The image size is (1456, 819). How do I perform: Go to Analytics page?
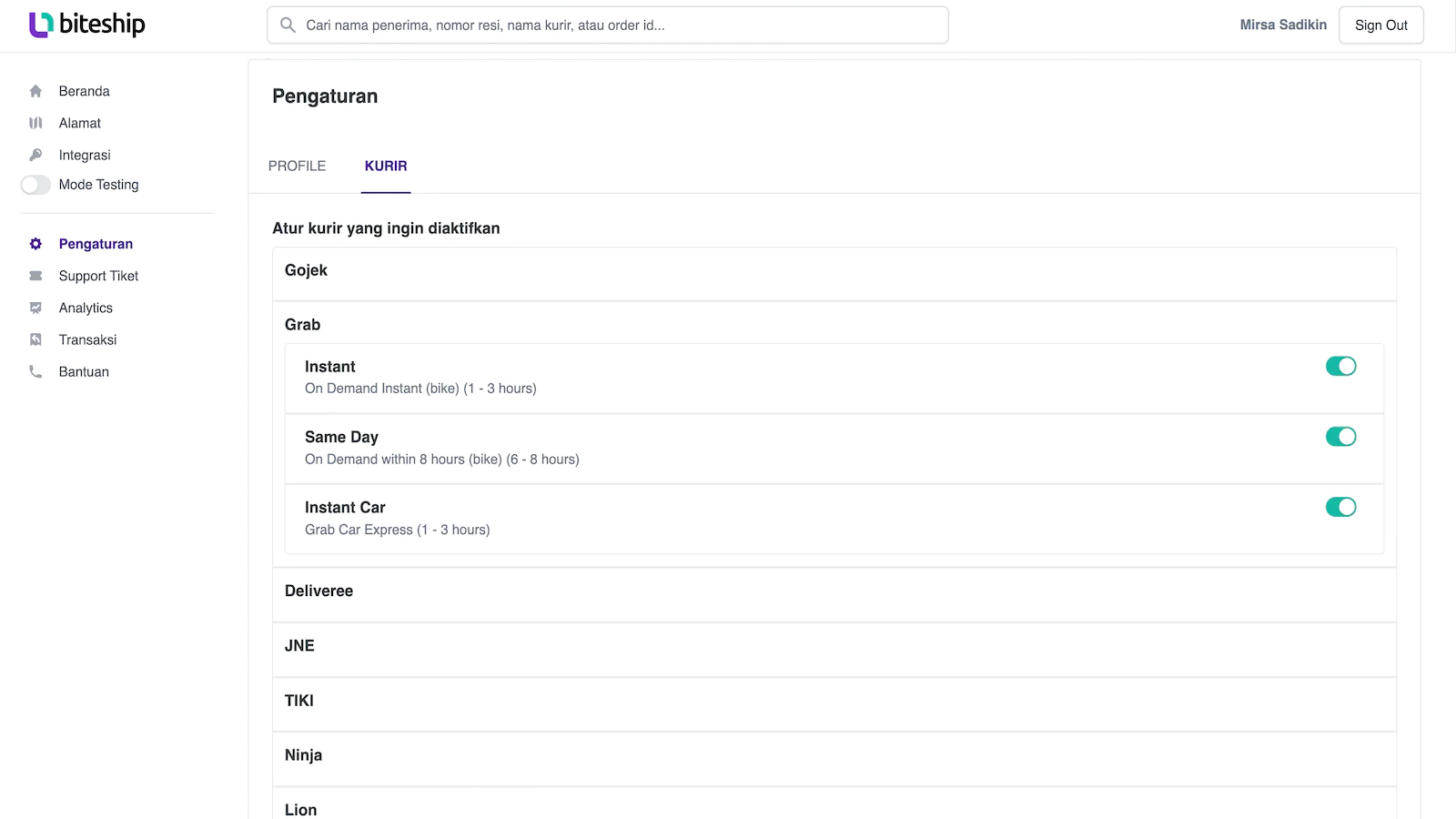[86, 308]
